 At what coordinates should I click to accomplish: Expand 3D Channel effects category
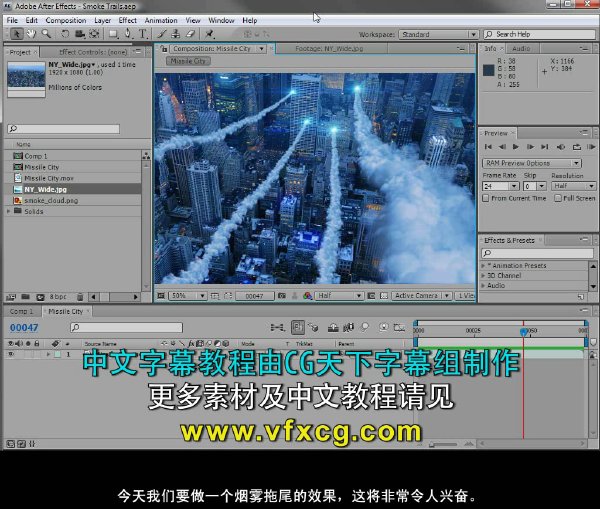[484, 276]
